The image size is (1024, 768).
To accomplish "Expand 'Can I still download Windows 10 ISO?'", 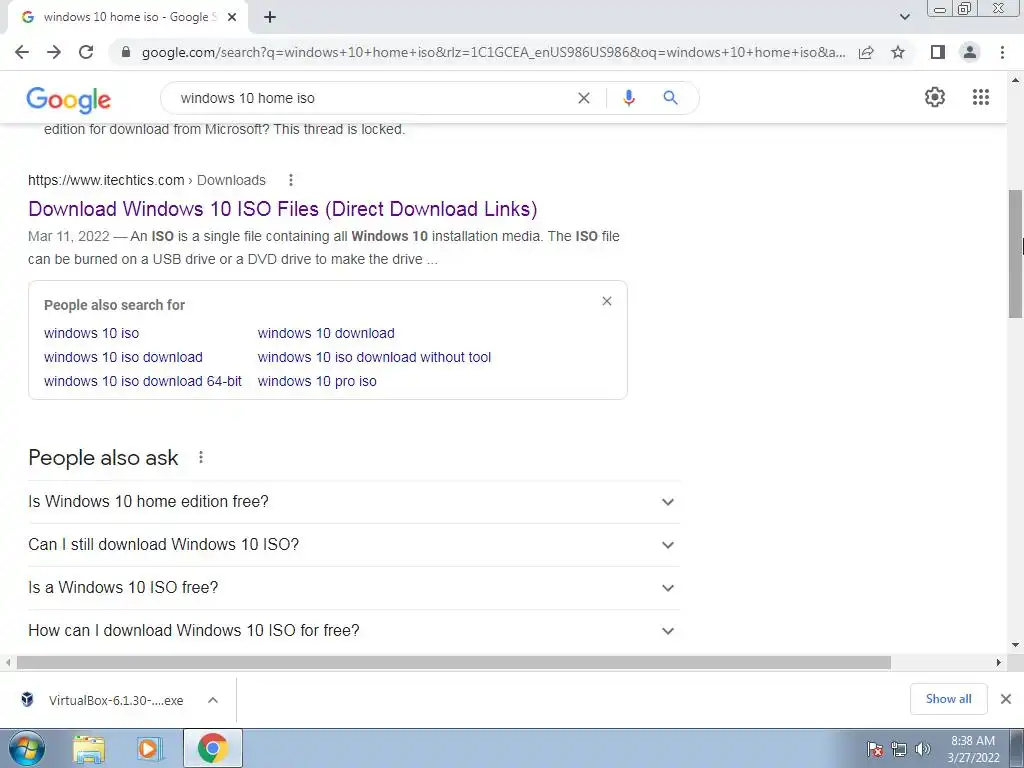I will click(354, 545).
